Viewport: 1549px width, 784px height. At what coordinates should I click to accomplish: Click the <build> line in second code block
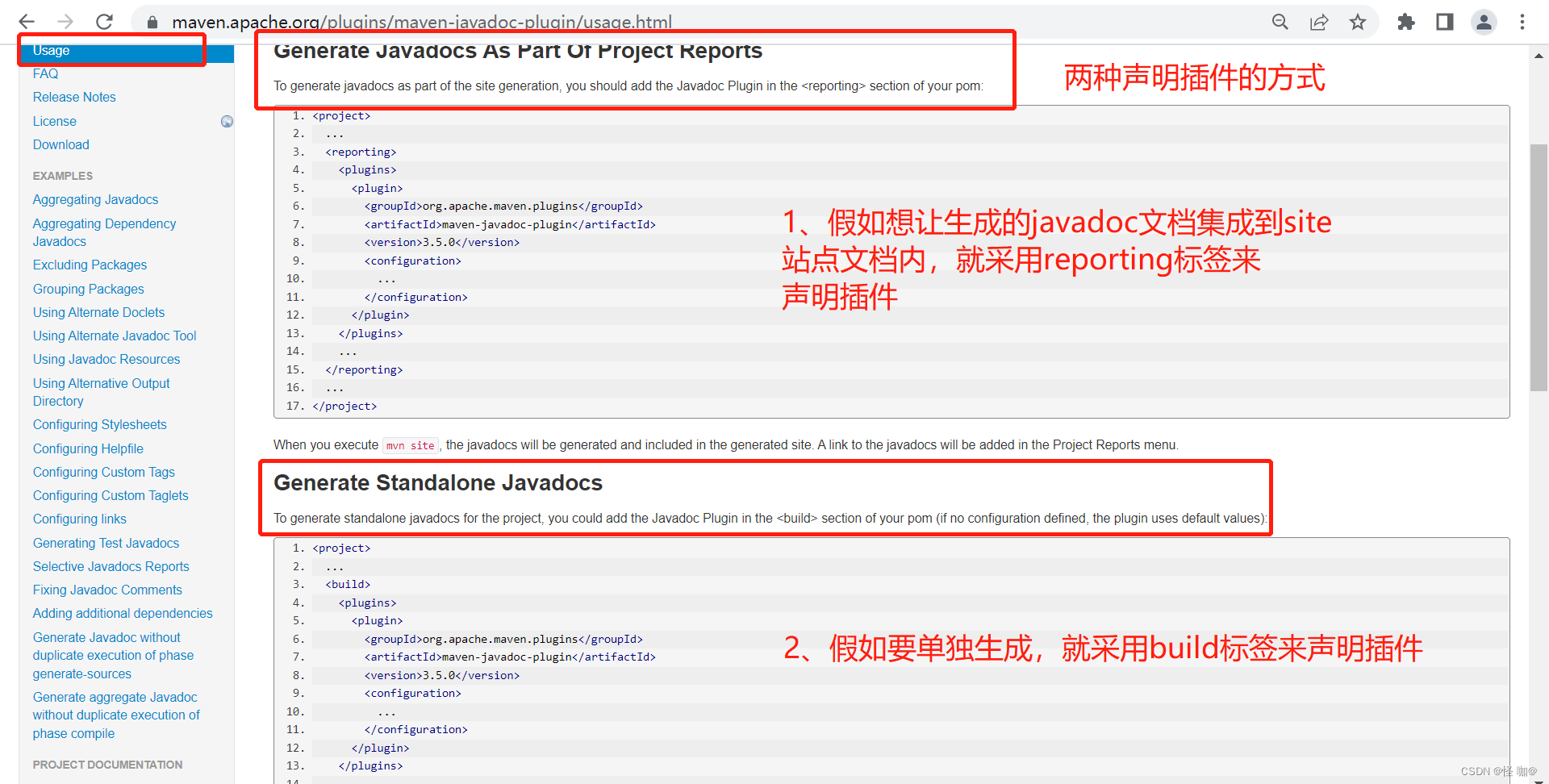click(x=348, y=584)
